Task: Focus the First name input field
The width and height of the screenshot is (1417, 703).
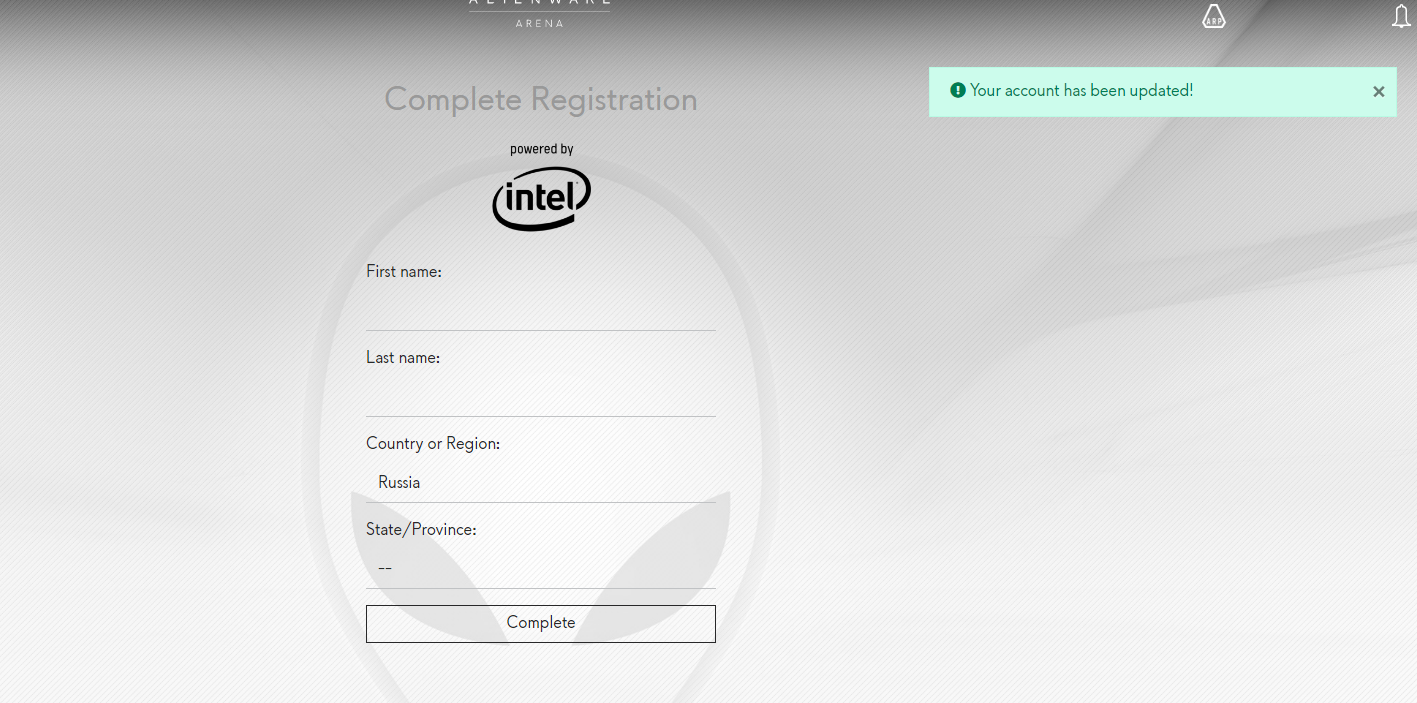Action: [x=541, y=310]
